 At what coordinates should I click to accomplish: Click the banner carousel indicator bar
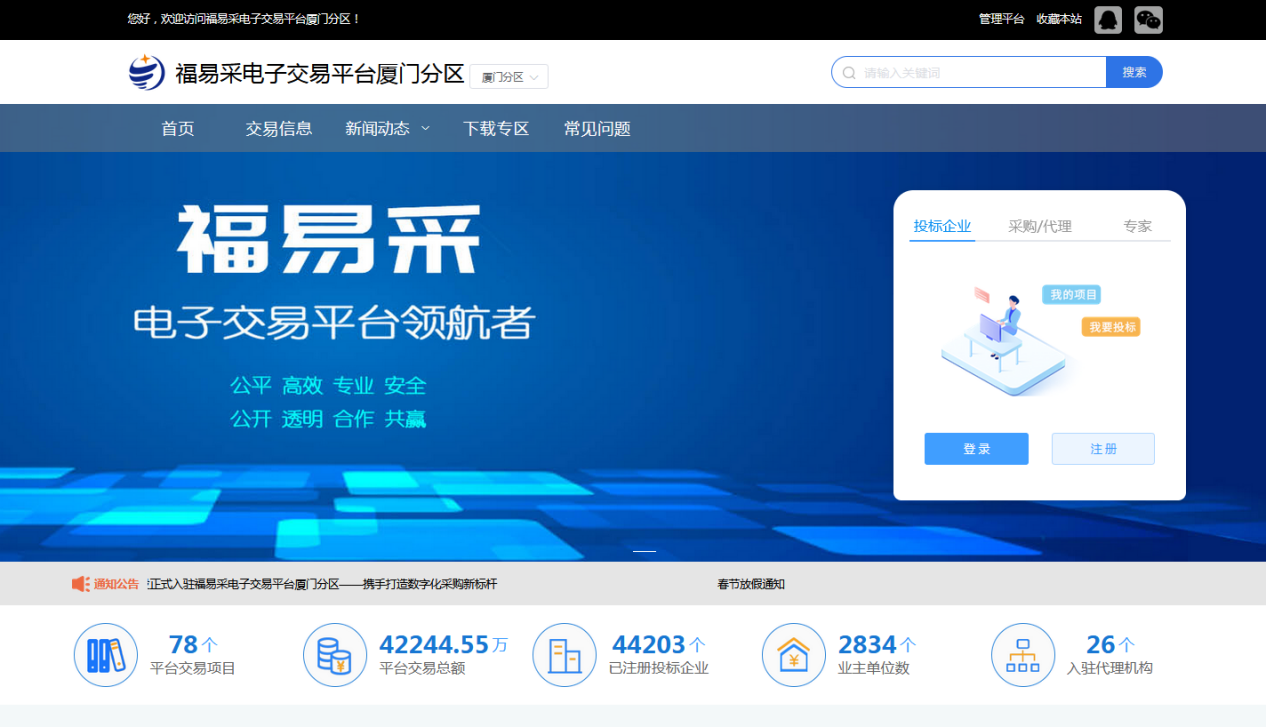pos(645,551)
